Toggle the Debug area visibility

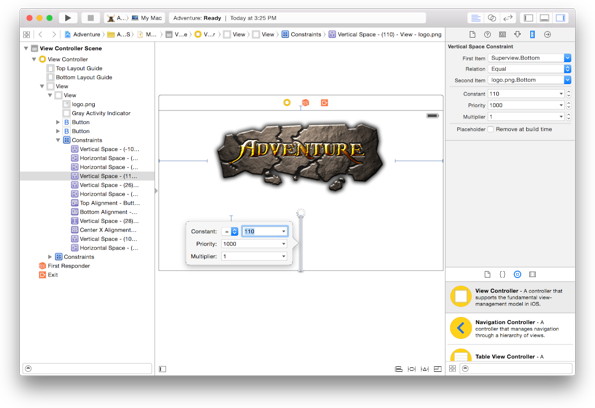(544, 18)
